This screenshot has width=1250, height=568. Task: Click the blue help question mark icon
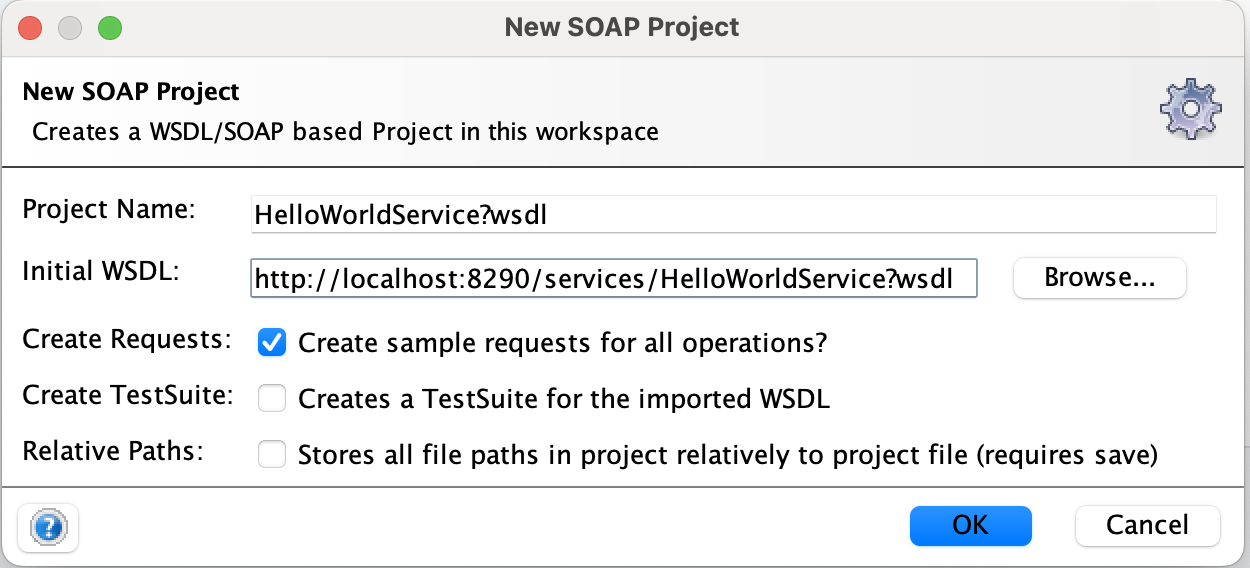pos(48,526)
